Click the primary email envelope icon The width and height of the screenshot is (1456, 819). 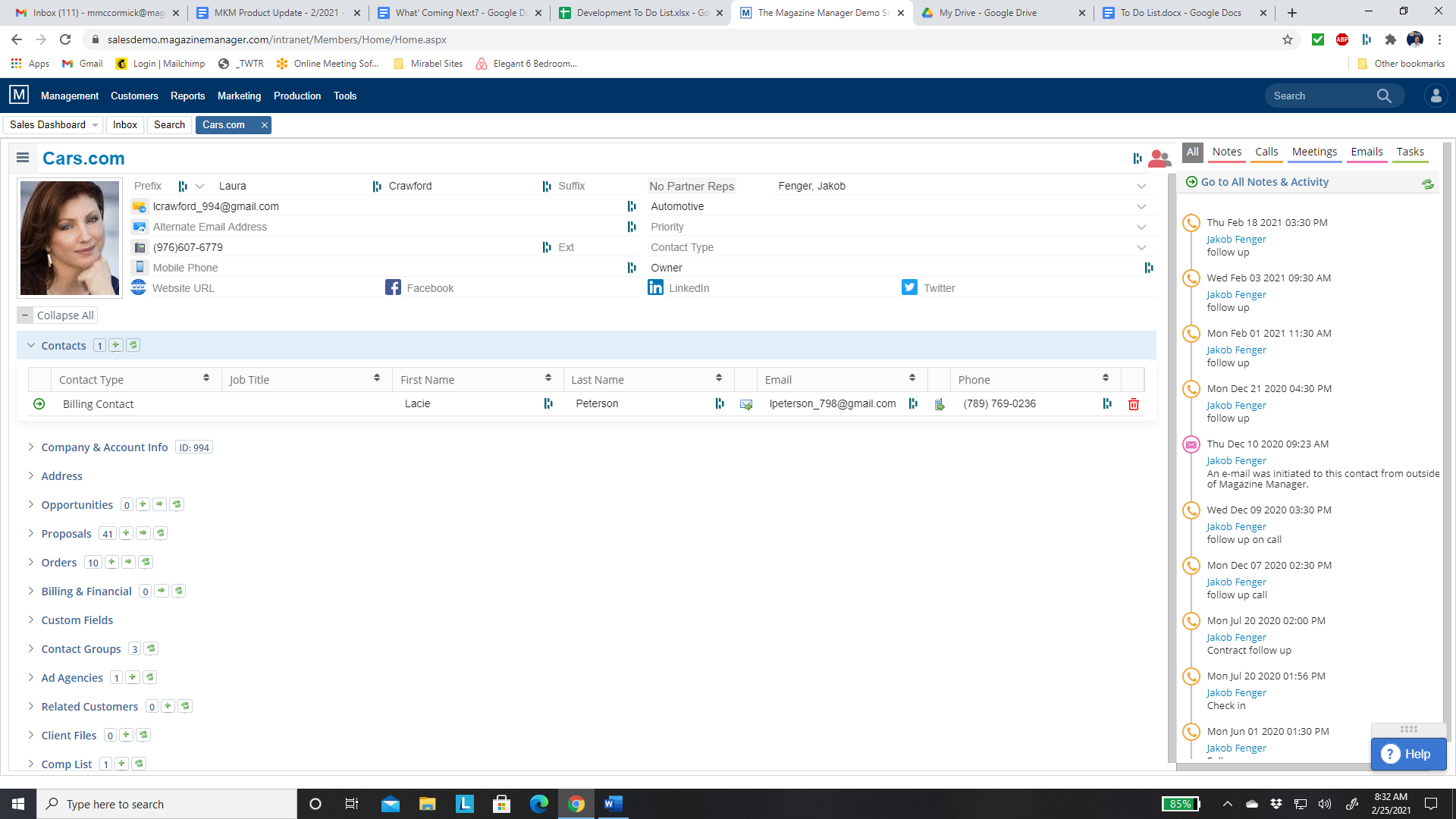[x=140, y=206]
